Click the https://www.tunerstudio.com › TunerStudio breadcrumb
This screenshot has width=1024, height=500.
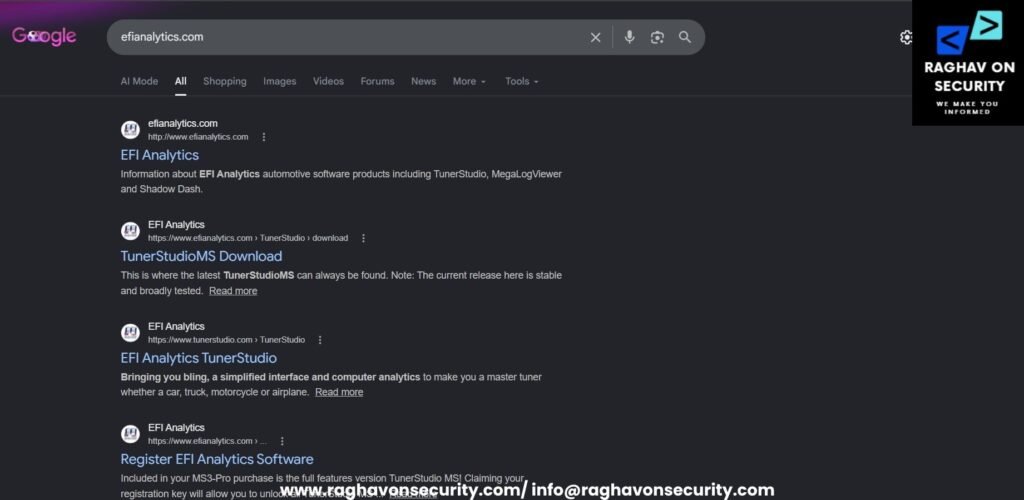[227, 340]
